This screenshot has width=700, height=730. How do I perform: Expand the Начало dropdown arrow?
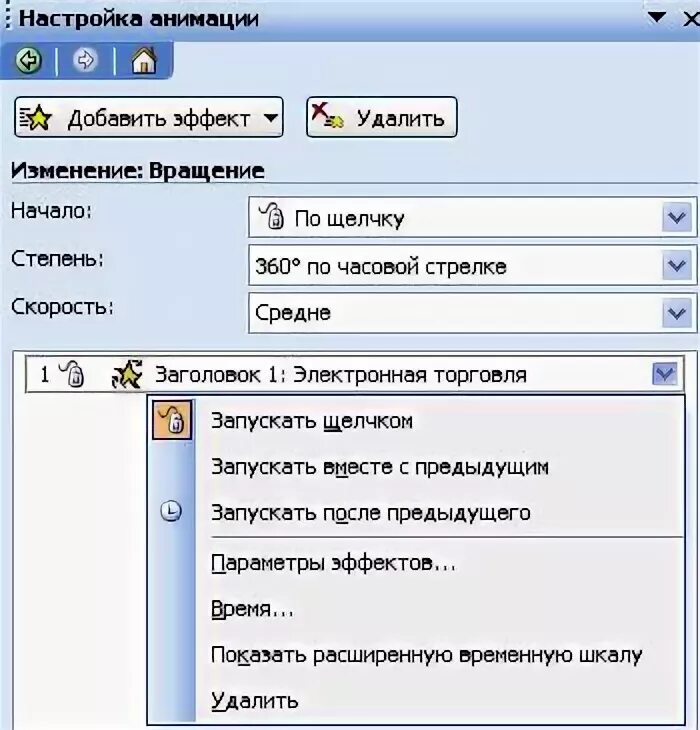[x=676, y=217]
